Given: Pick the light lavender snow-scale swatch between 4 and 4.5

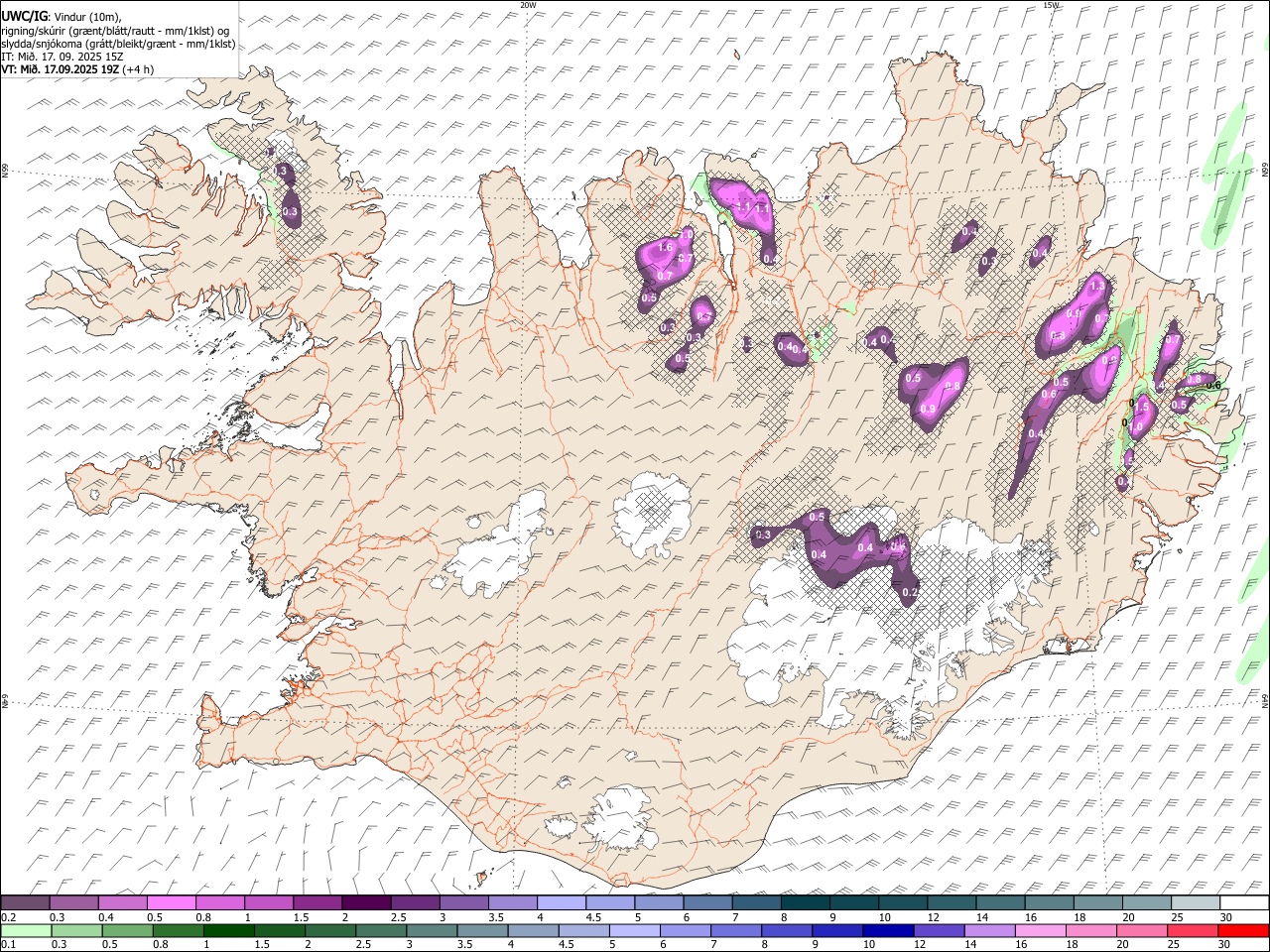Looking at the screenshot, I should [x=562, y=903].
